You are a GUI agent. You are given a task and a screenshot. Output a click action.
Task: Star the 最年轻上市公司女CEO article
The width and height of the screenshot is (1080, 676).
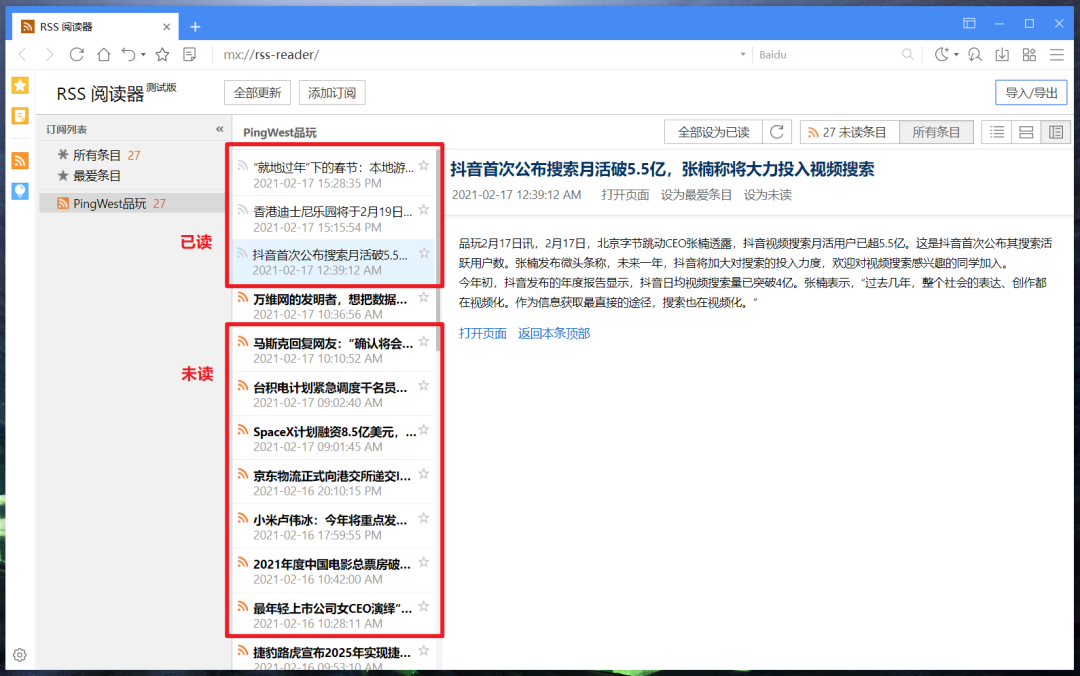[424, 606]
